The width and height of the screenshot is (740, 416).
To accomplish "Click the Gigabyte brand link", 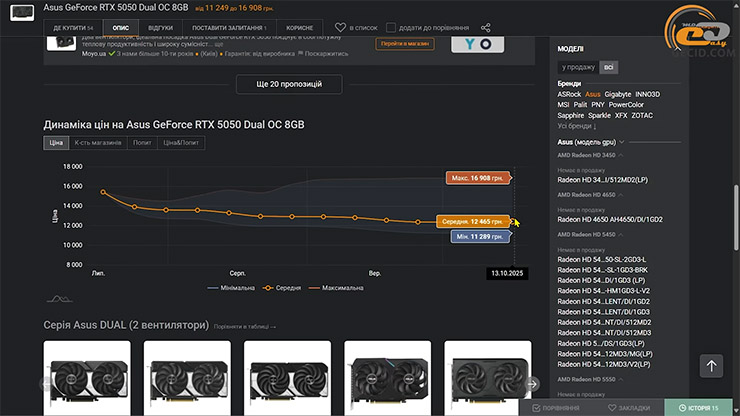I will [x=618, y=94].
